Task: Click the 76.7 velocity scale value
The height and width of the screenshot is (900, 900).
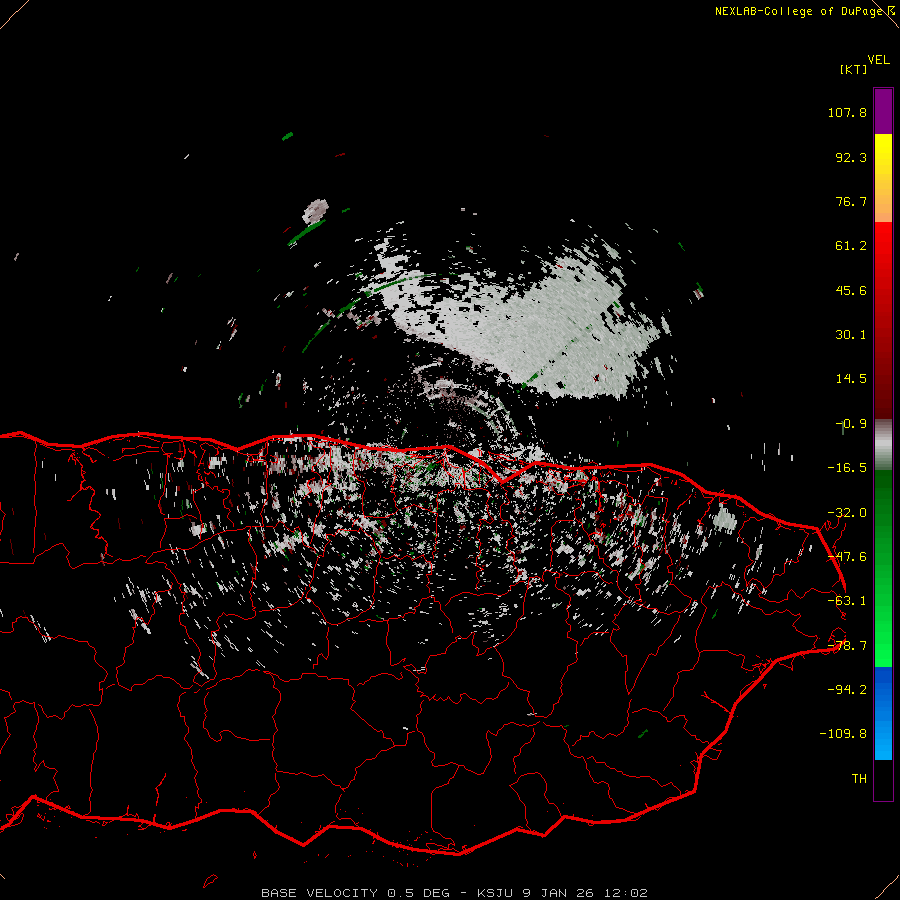Action: tap(851, 201)
